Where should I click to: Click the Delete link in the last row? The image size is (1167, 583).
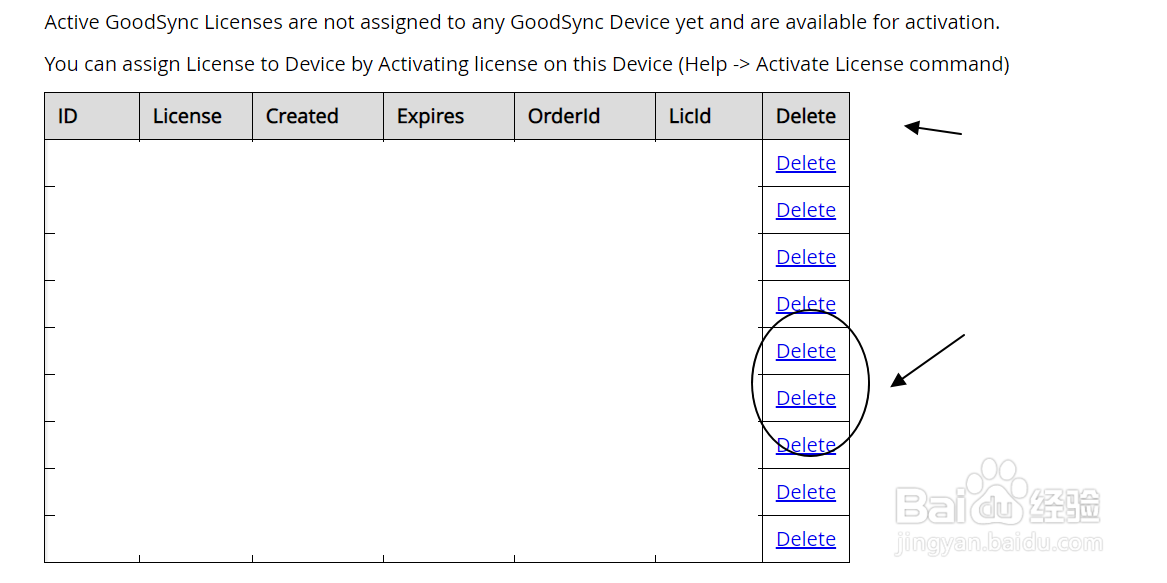click(805, 539)
